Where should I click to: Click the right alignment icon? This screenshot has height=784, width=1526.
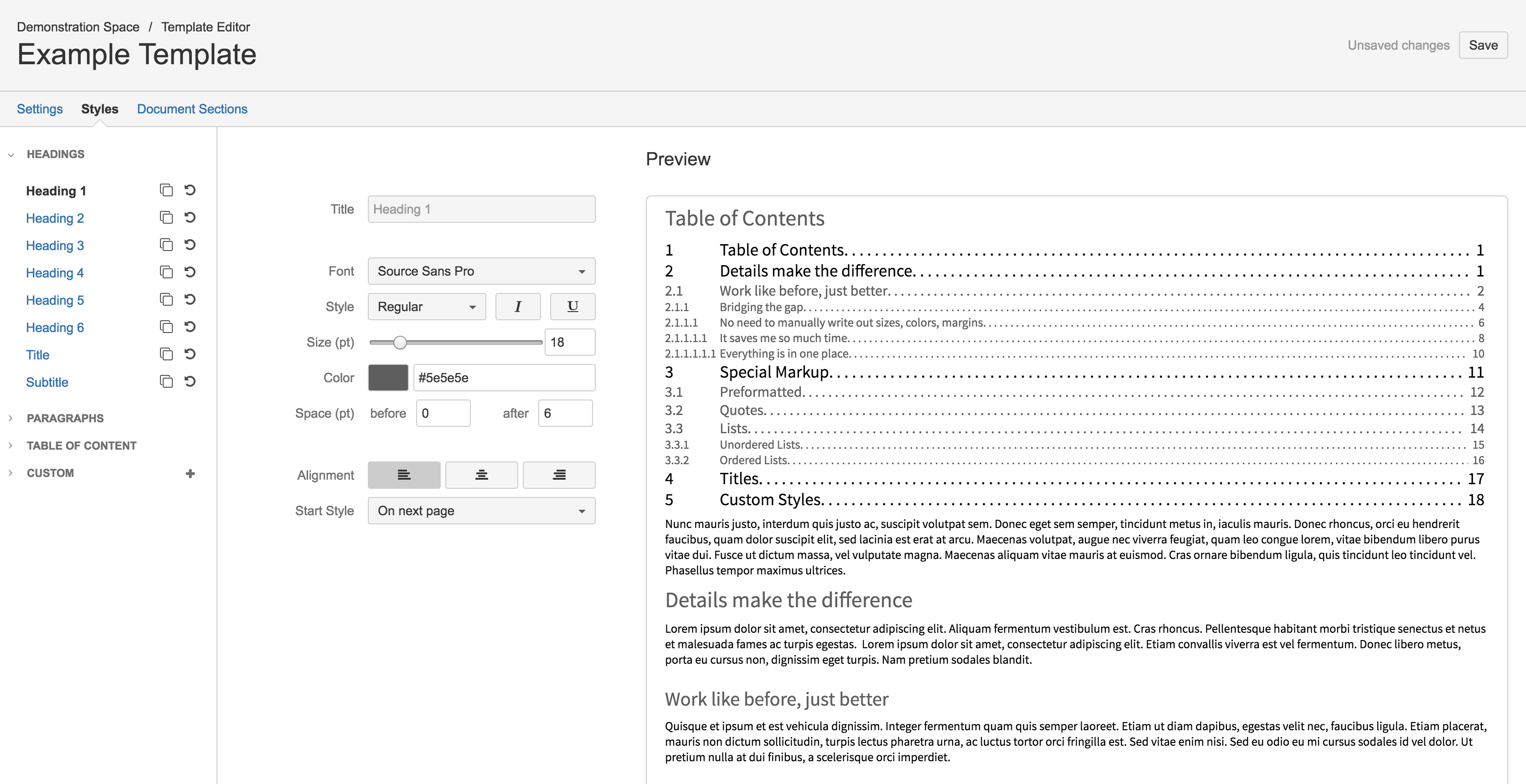[558, 475]
